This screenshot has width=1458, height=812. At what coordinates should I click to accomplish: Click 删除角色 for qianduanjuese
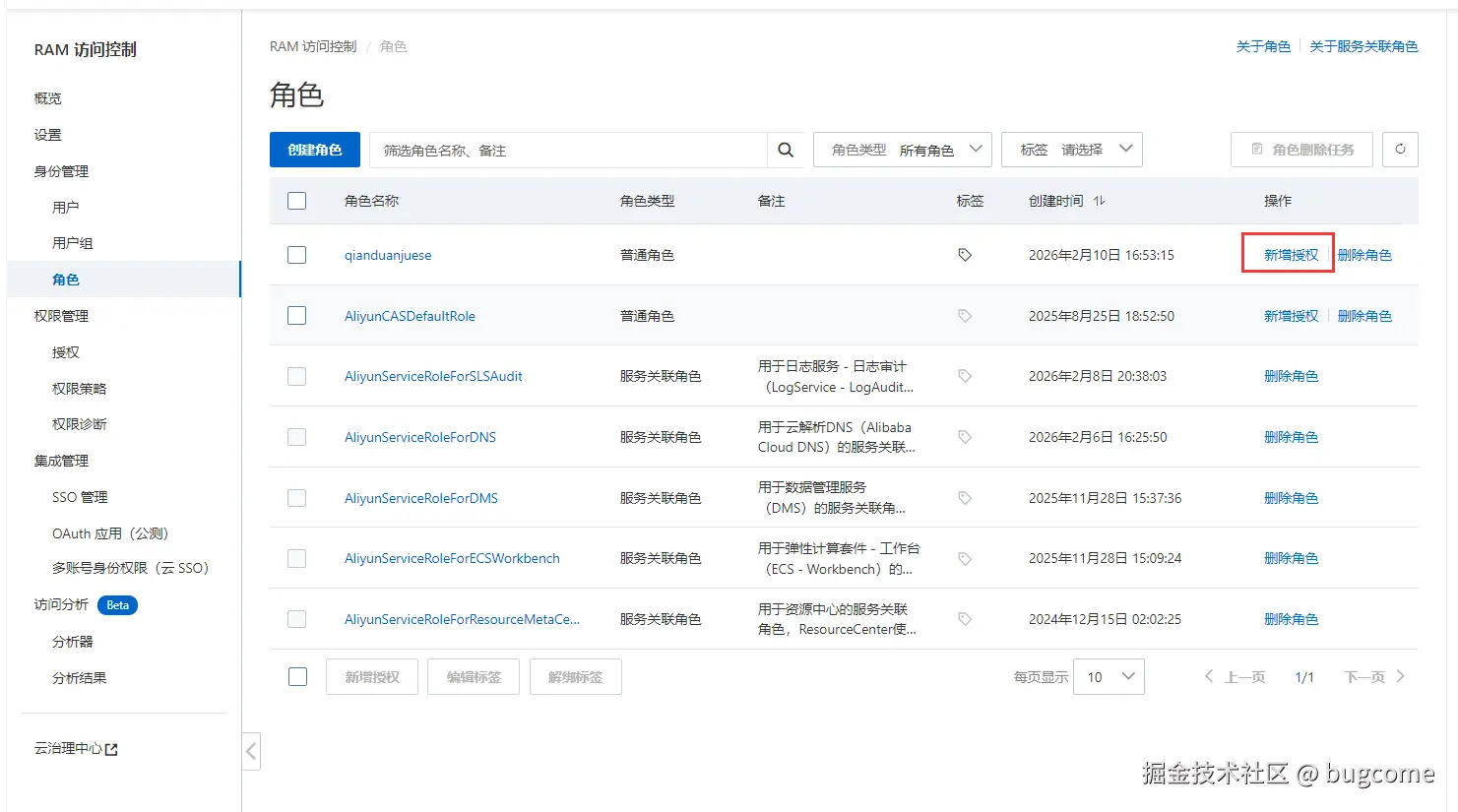(x=1364, y=255)
